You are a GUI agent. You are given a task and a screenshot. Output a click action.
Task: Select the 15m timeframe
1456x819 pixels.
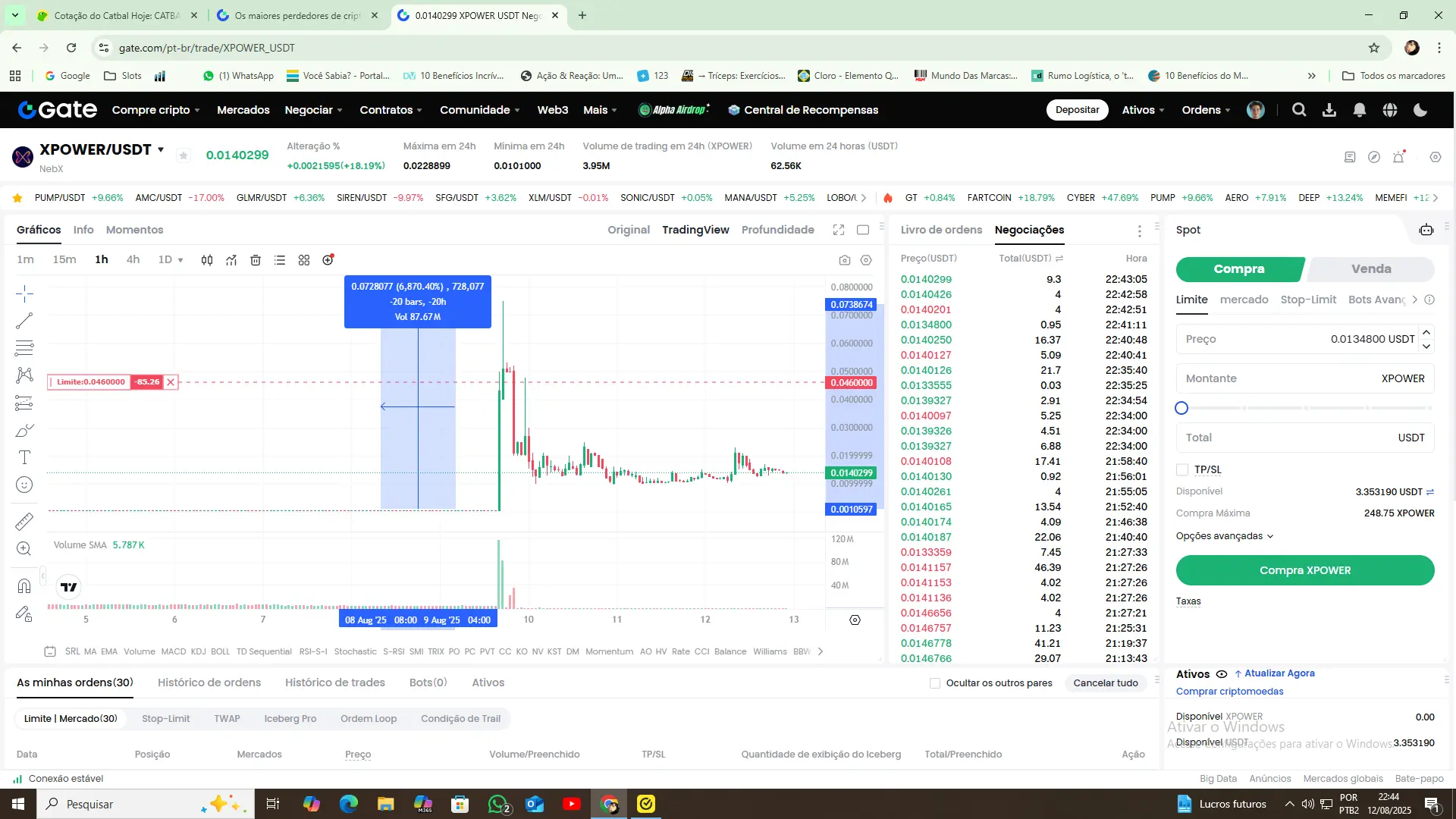(64, 259)
